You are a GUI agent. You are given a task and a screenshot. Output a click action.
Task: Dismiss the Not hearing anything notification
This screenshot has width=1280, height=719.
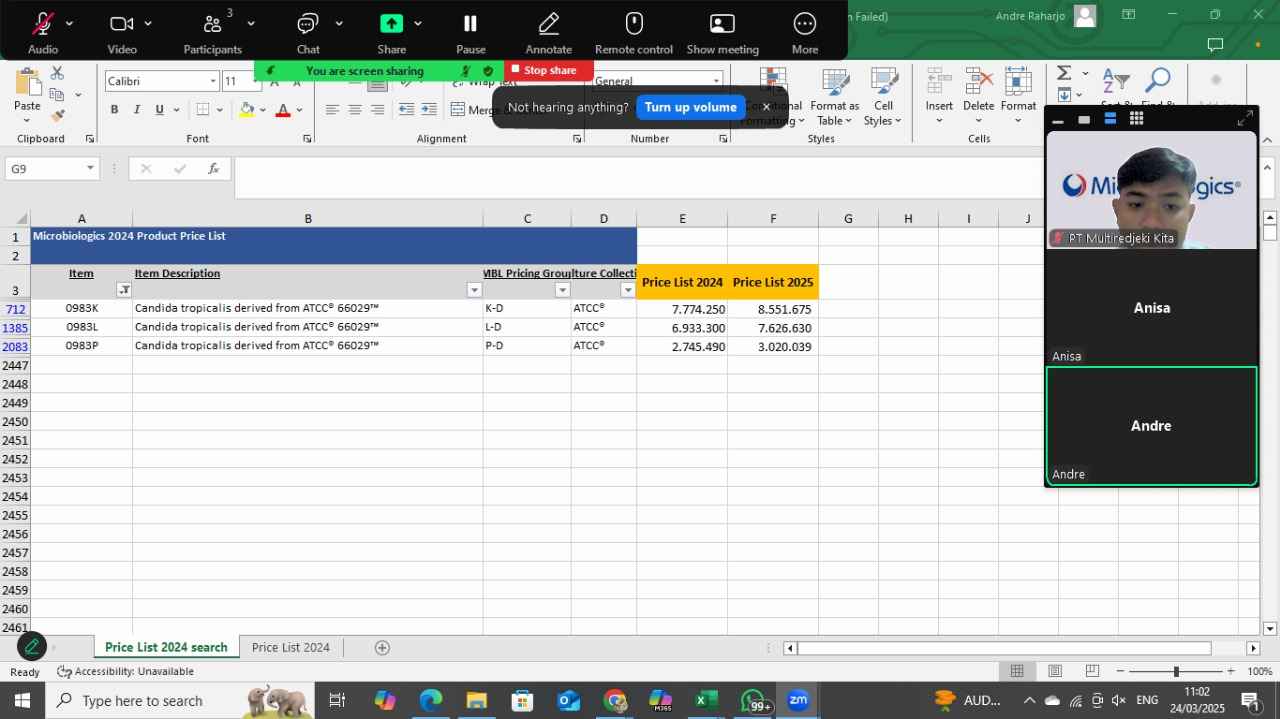pyautogui.click(x=766, y=107)
